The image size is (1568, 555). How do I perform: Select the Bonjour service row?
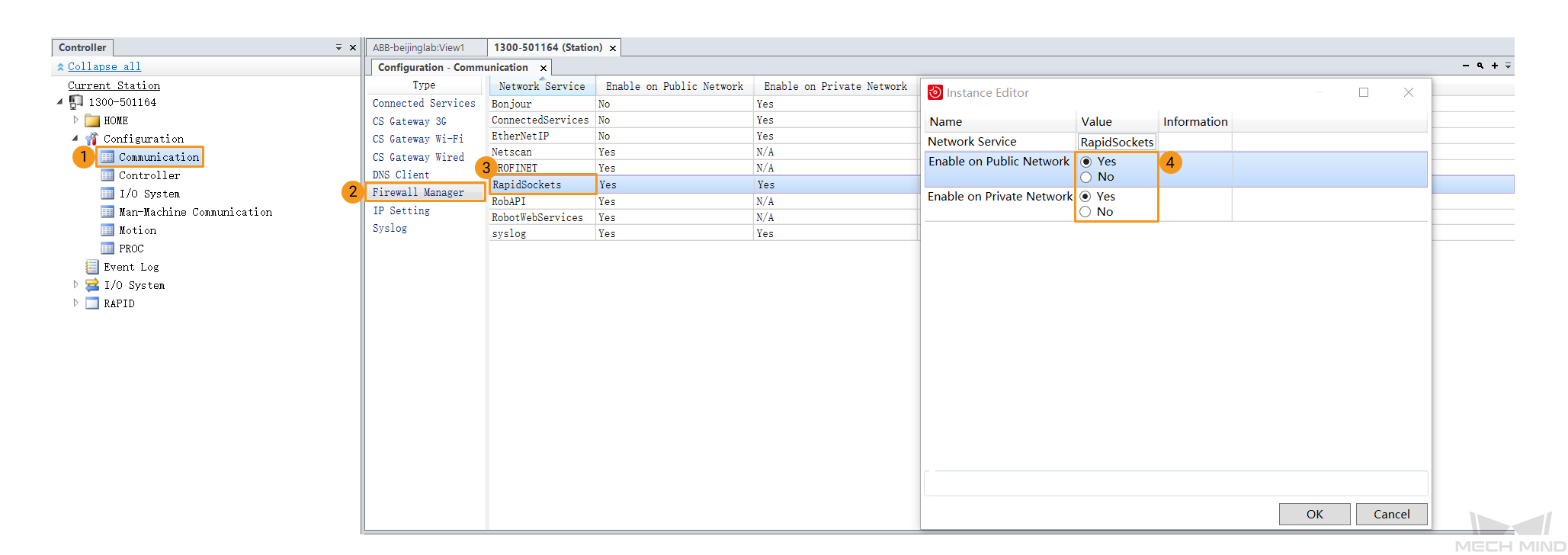pyautogui.click(x=704, y=104)
